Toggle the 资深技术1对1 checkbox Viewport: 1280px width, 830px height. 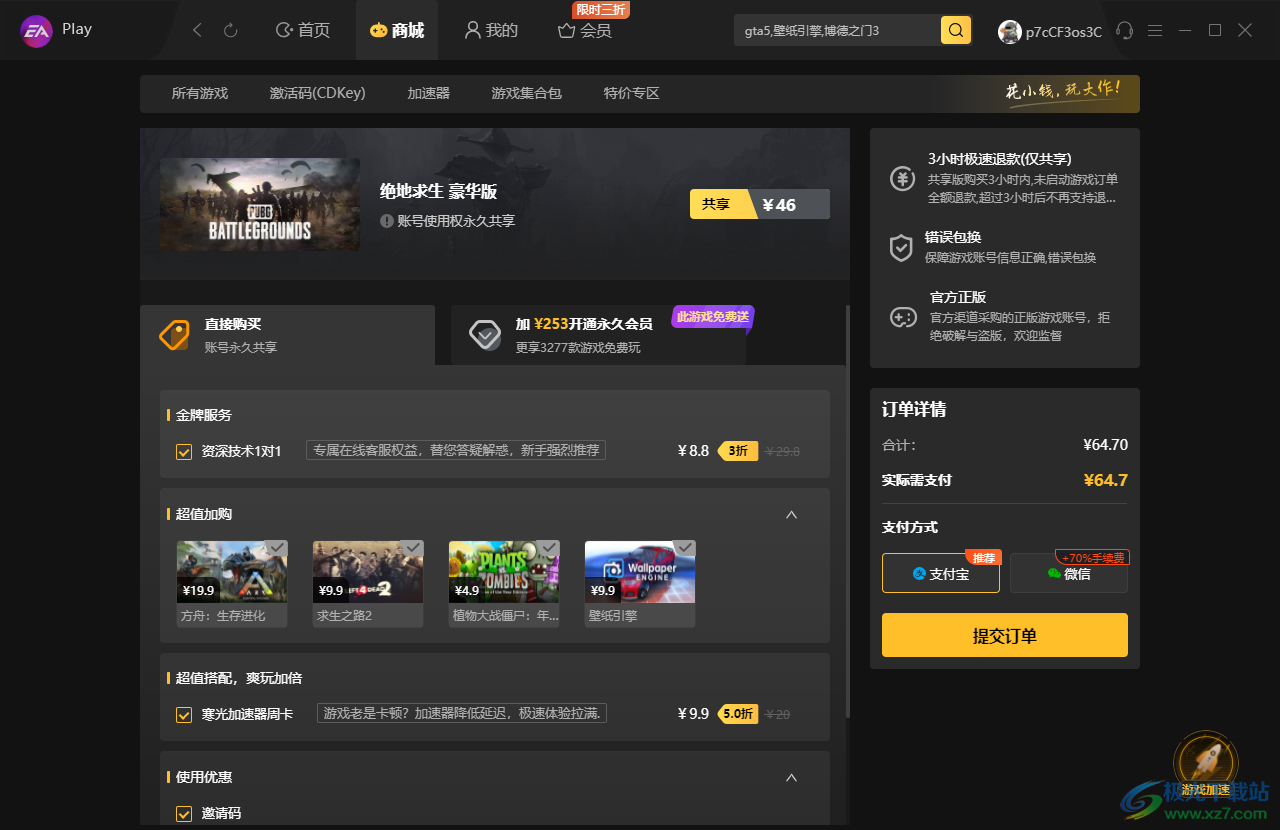184,452
